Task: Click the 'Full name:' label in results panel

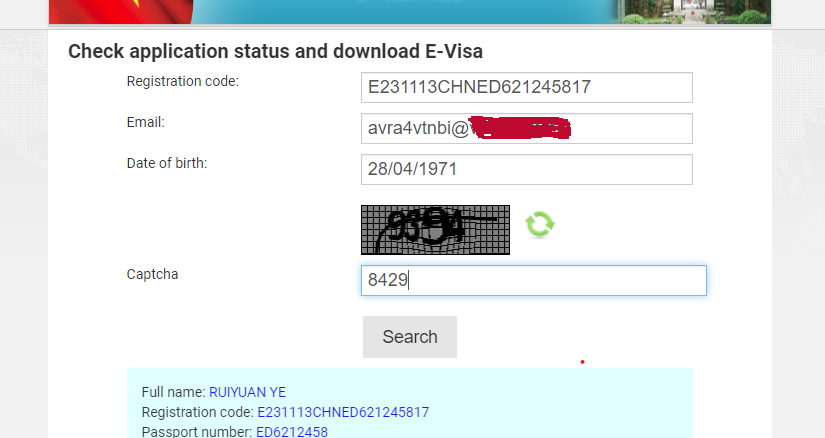Action: coord(174,392)
